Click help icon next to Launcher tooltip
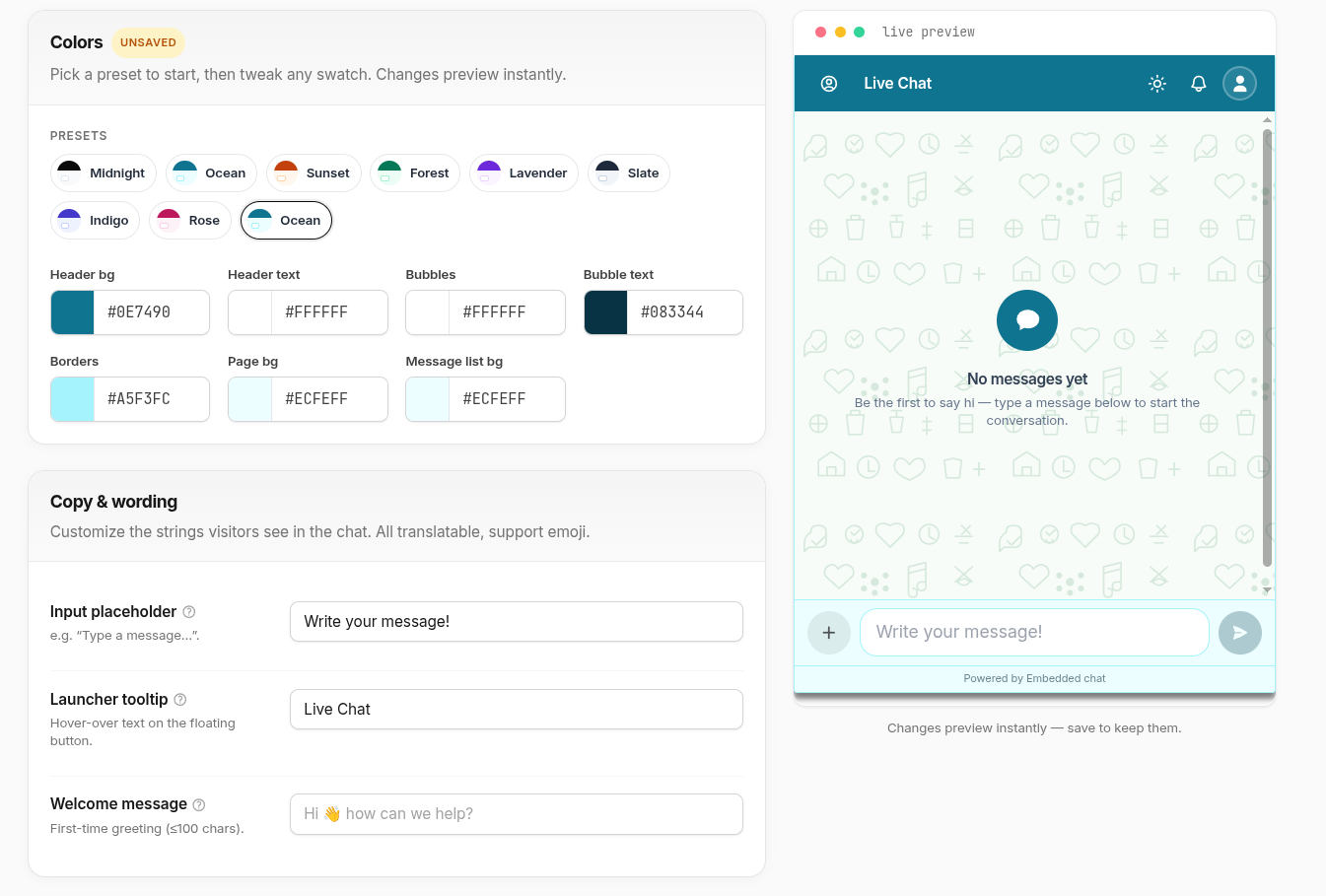1326x896 pixels. [x=180, y=700]
